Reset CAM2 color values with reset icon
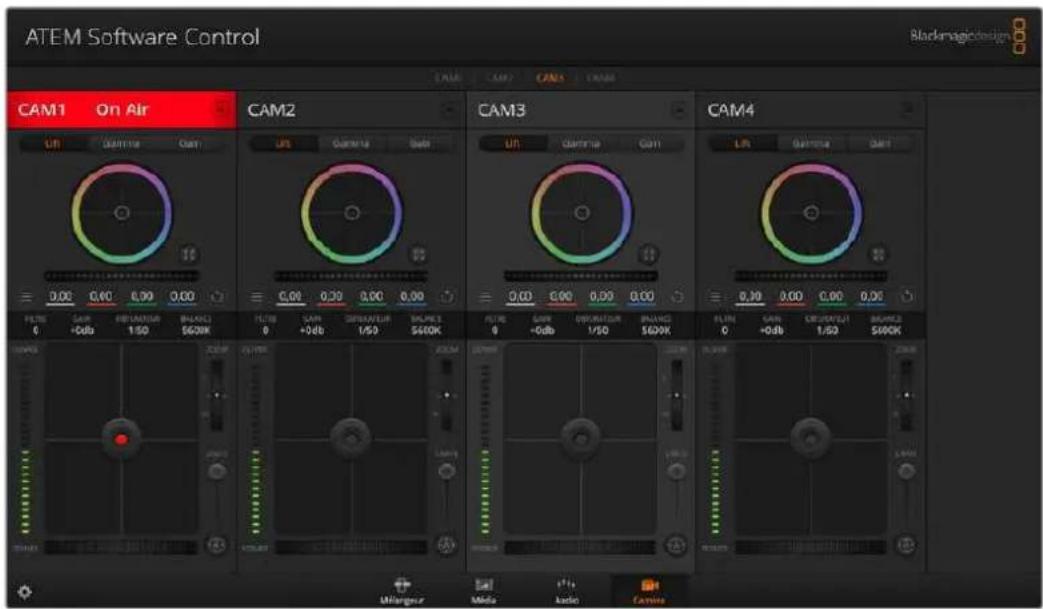 click(447, 297)
